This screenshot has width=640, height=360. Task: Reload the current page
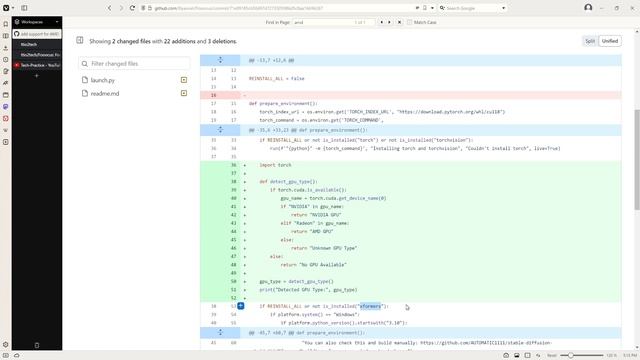click(x=132, y=8)
